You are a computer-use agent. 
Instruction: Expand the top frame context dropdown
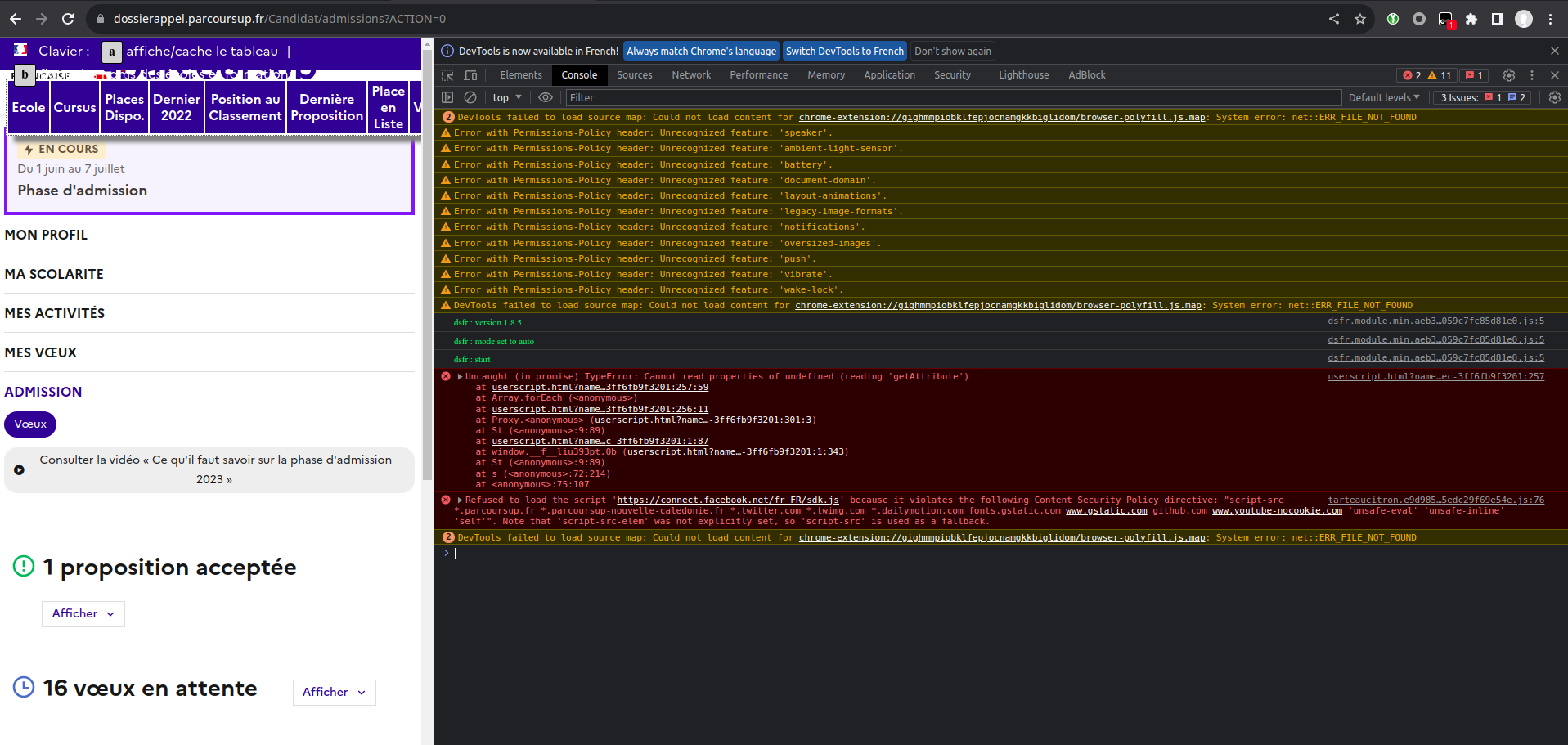507,97
